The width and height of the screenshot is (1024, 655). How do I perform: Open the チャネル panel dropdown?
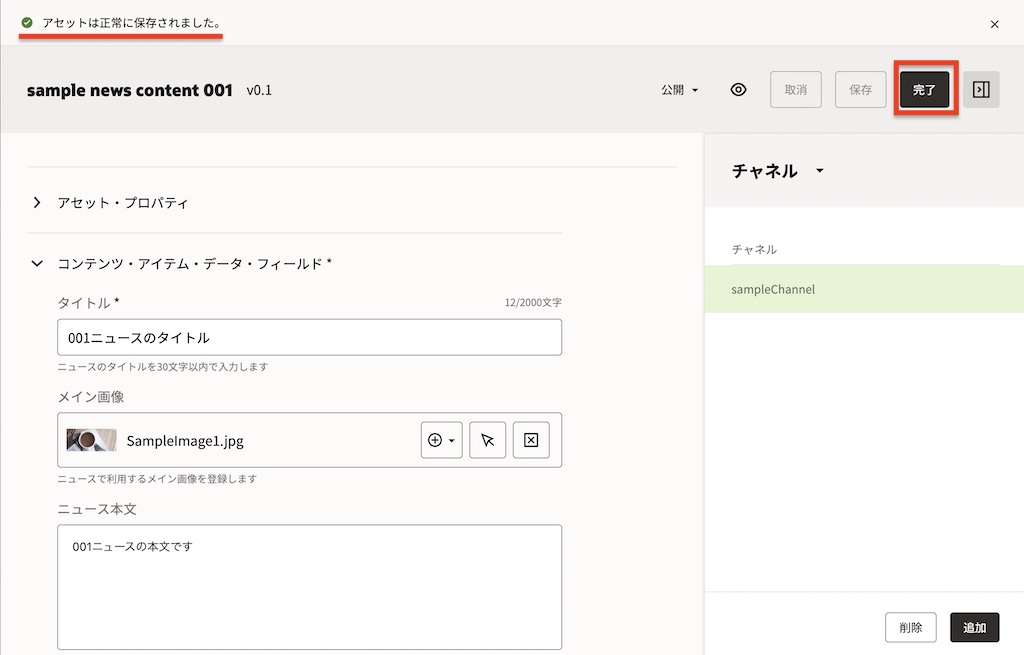click(x=819, y=171)
